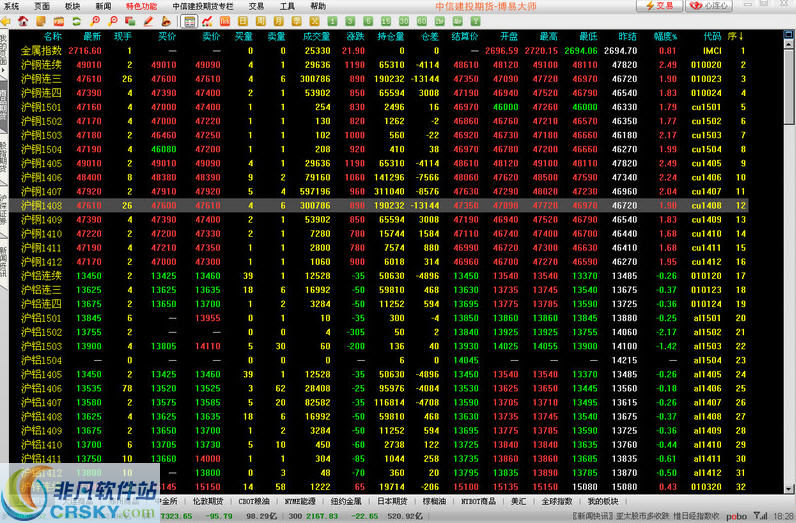Go to the home page icon
796x523 pixels.
(23, 21)
